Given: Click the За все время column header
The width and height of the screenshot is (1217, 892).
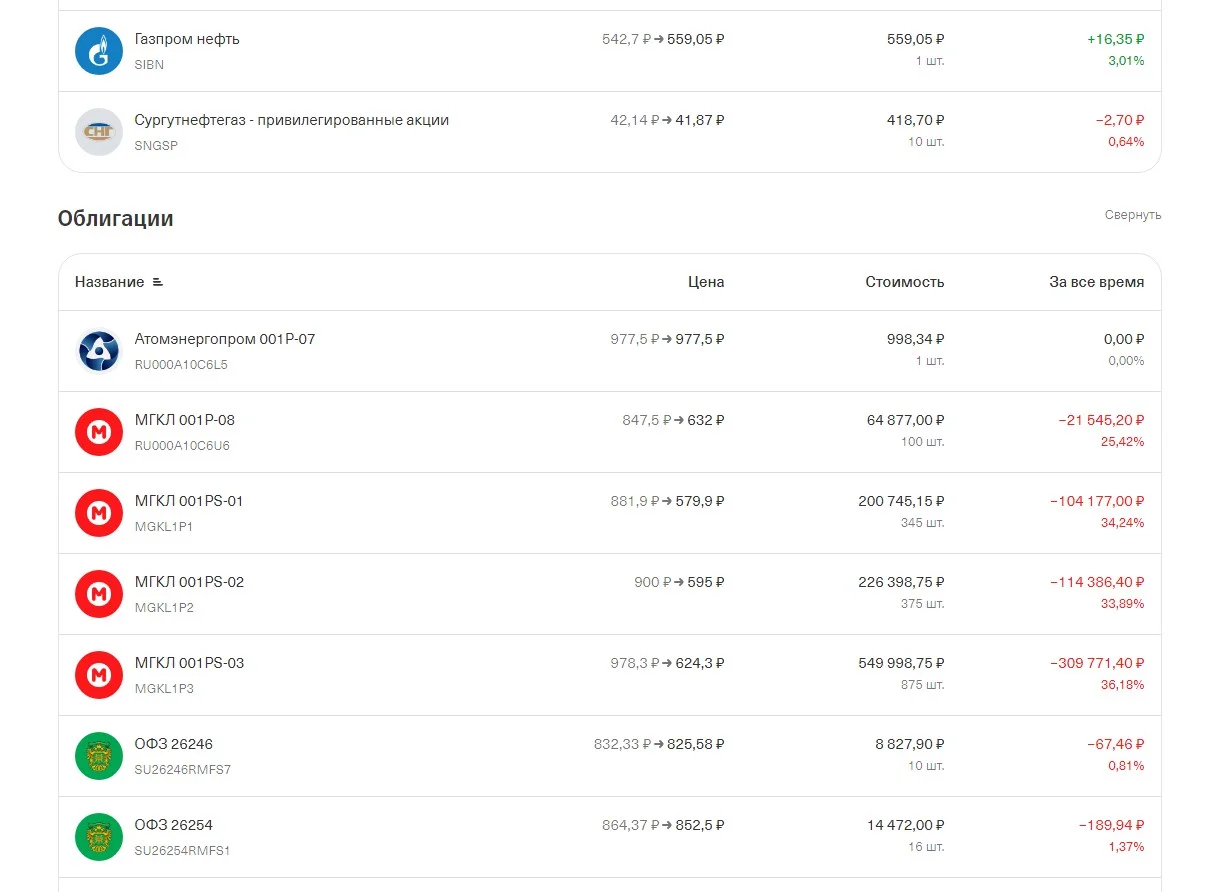Looking at the screenshot, I should [1097, 282].
